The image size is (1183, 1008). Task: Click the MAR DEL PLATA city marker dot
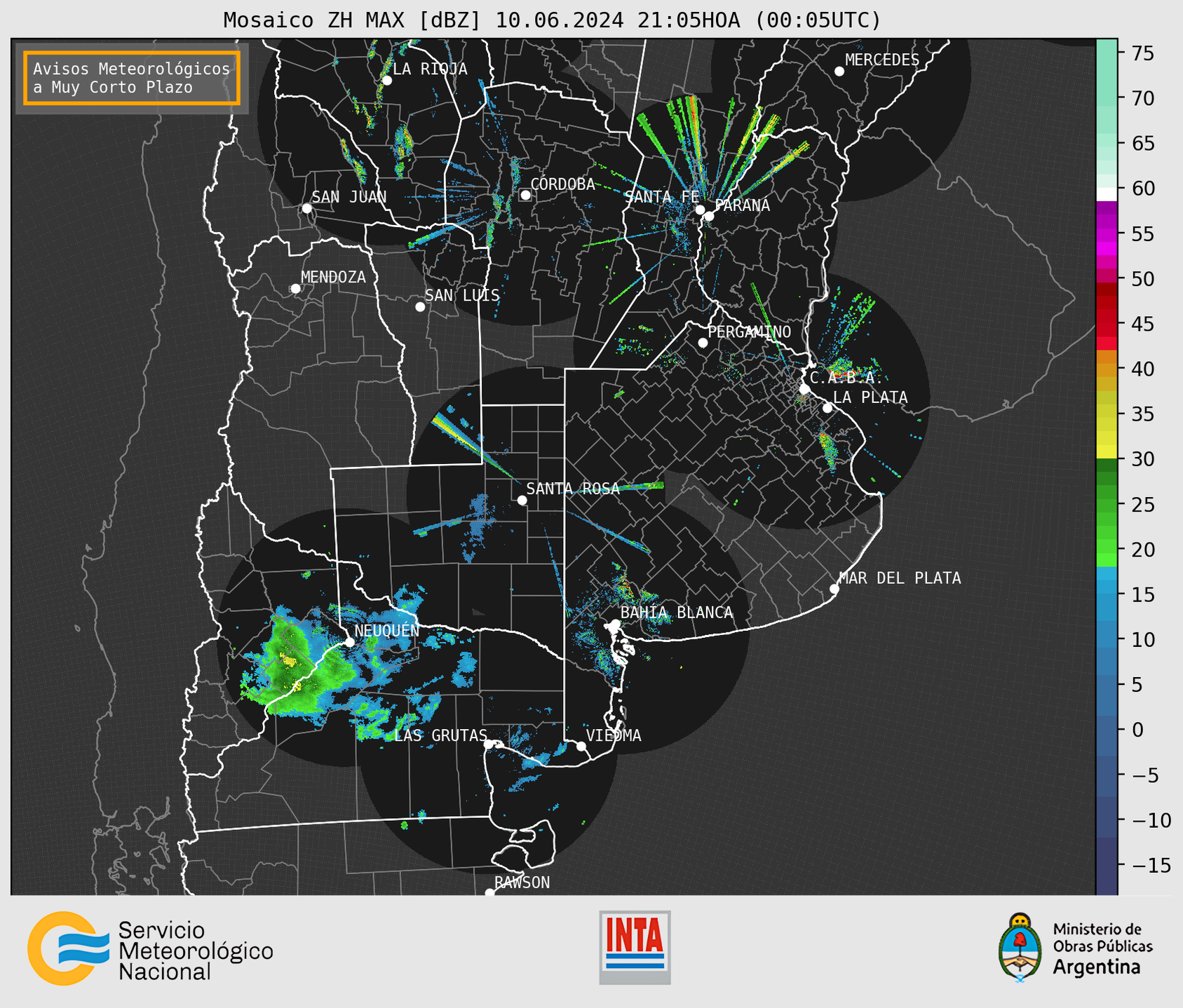pyautogui.click(x=834, y=589)
